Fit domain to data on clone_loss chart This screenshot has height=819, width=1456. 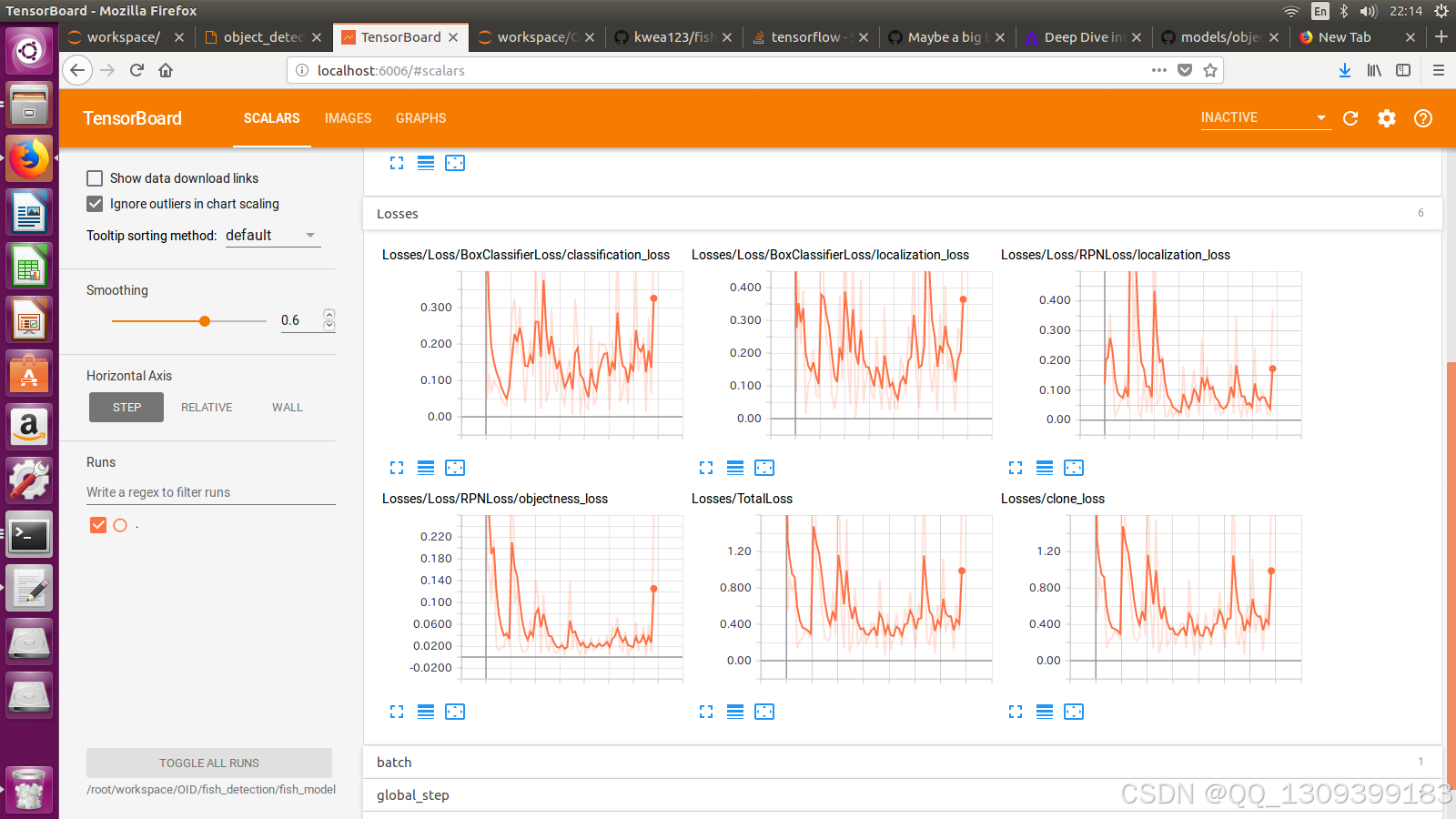click(1074, 712)
